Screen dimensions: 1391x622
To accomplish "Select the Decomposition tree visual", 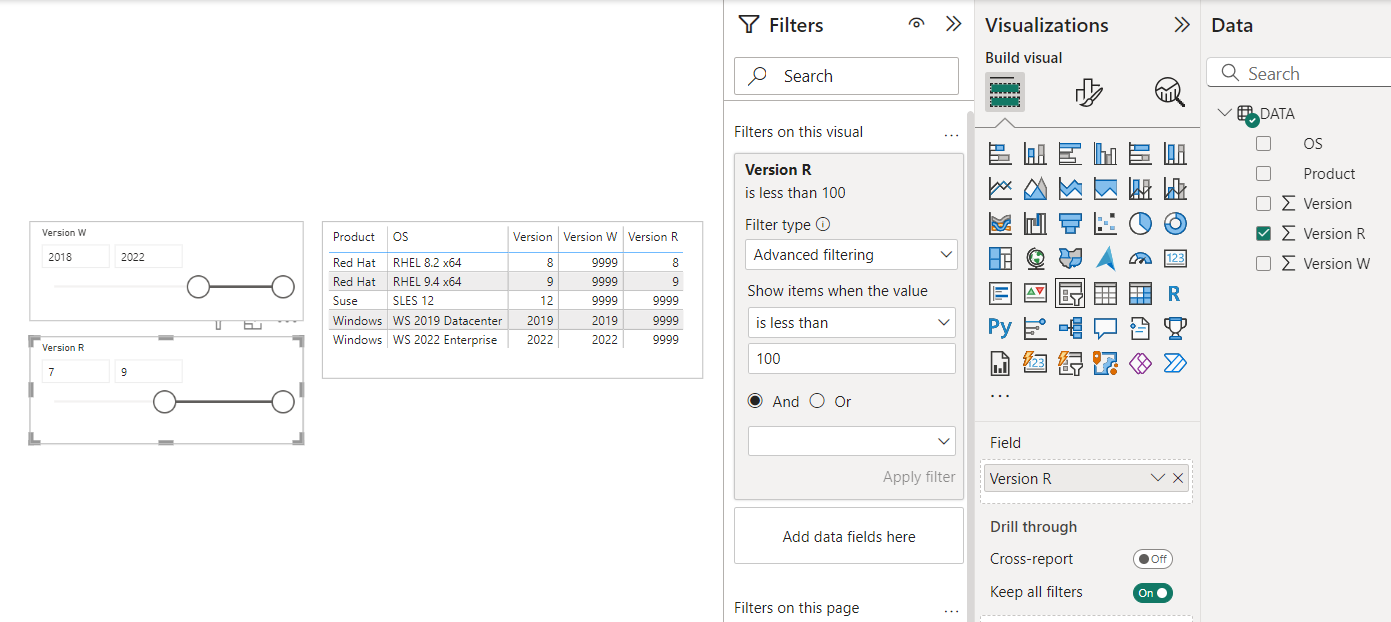I will (1070, 327).
